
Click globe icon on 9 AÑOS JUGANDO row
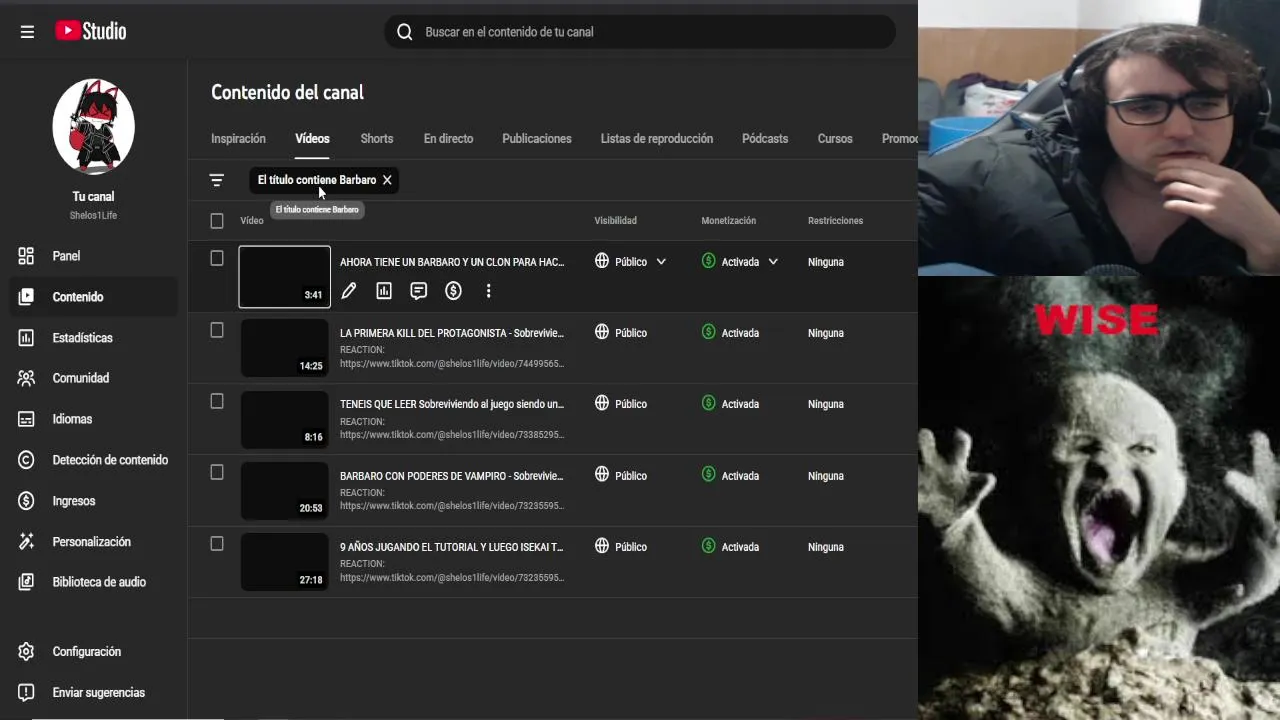point(602,546)
